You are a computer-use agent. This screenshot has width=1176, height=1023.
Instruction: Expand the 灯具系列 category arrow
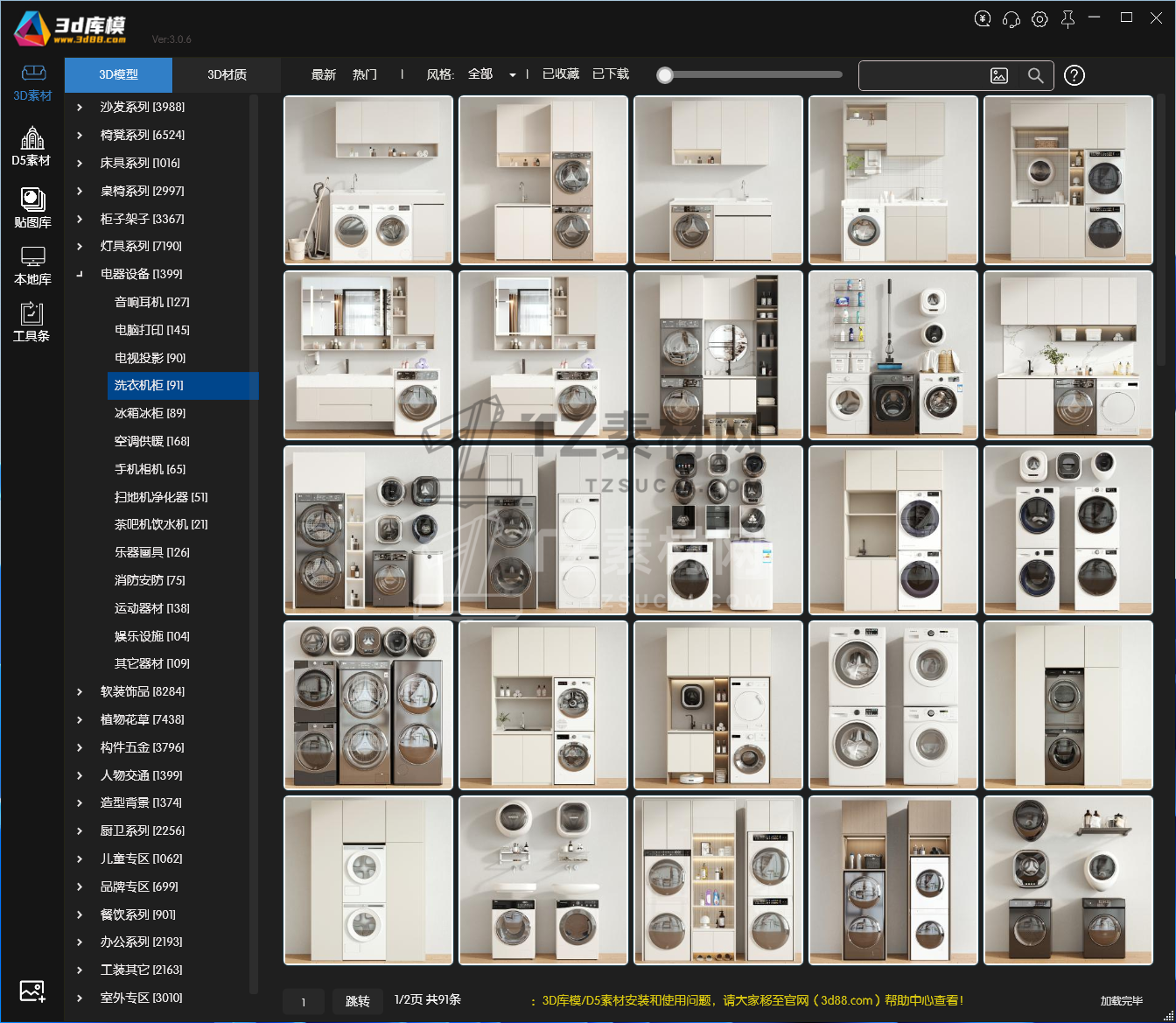[x=80, y=246]
